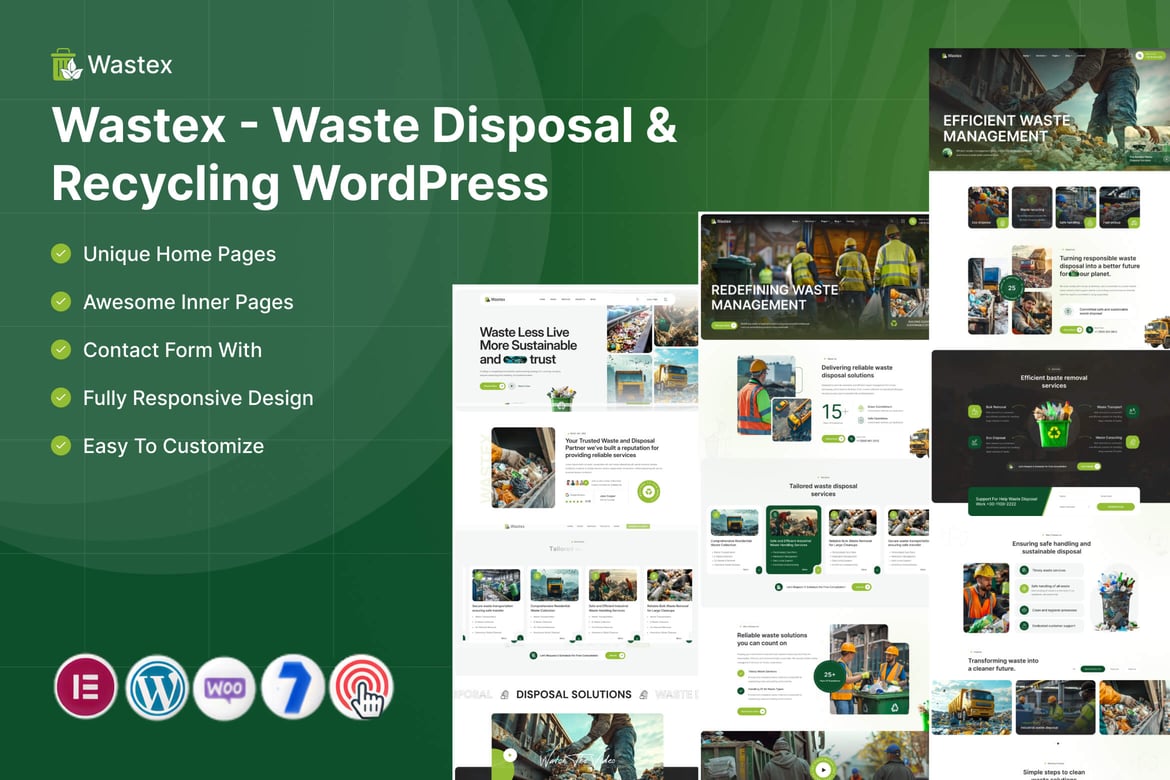
Task: Click the 'Ensuring safe handling and sustainable disposal' heading
Action: 1051,547
